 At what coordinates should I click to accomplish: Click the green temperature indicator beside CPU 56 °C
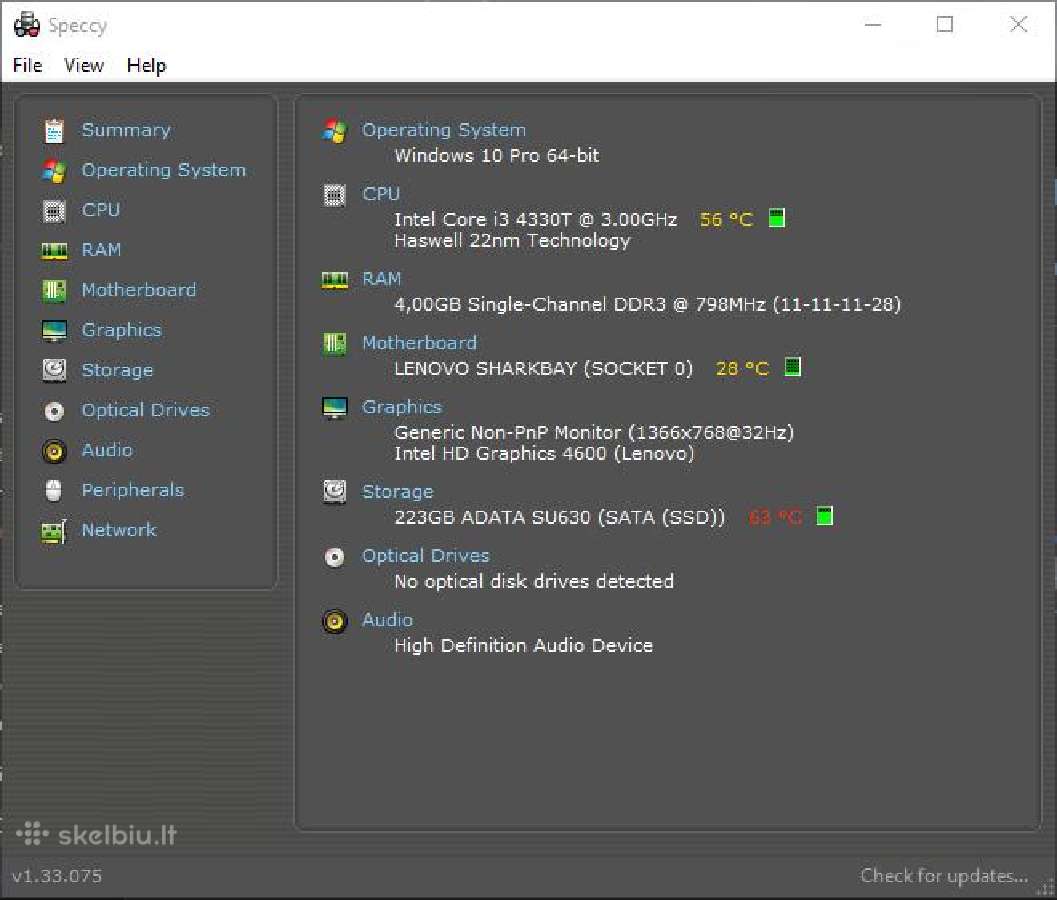(777, 218)
